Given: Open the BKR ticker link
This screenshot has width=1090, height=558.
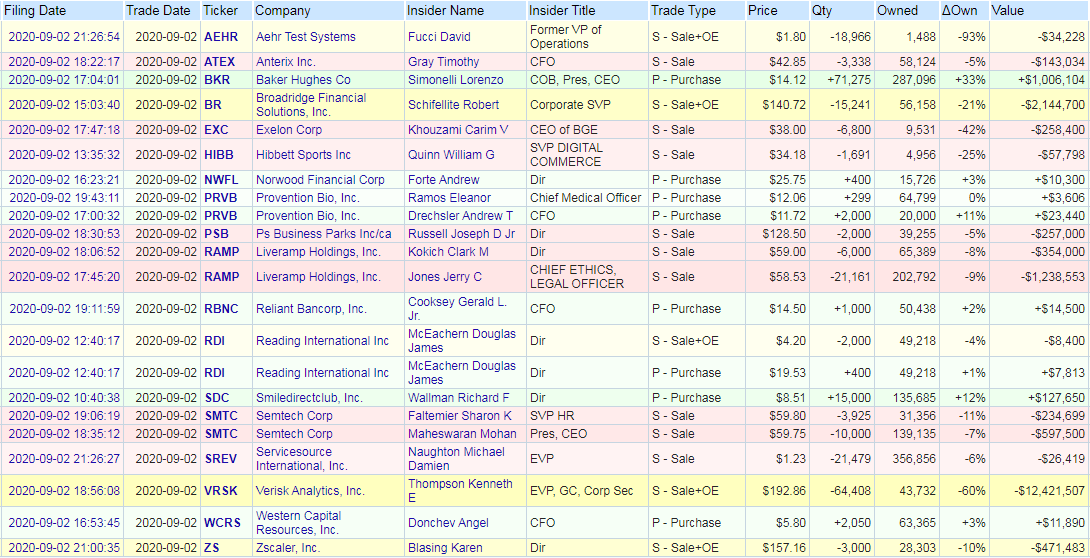Looking at the screenshot, I should (x=217, y=80).
